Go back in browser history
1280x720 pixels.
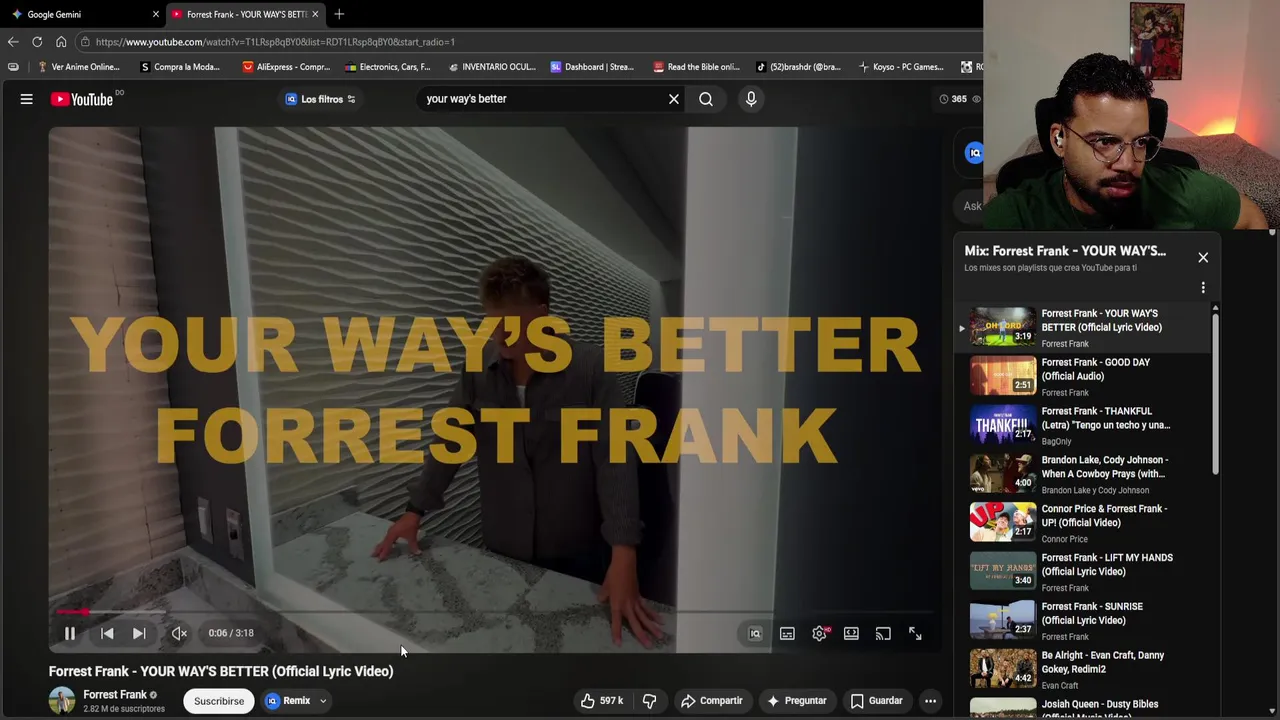pos(13,42)
